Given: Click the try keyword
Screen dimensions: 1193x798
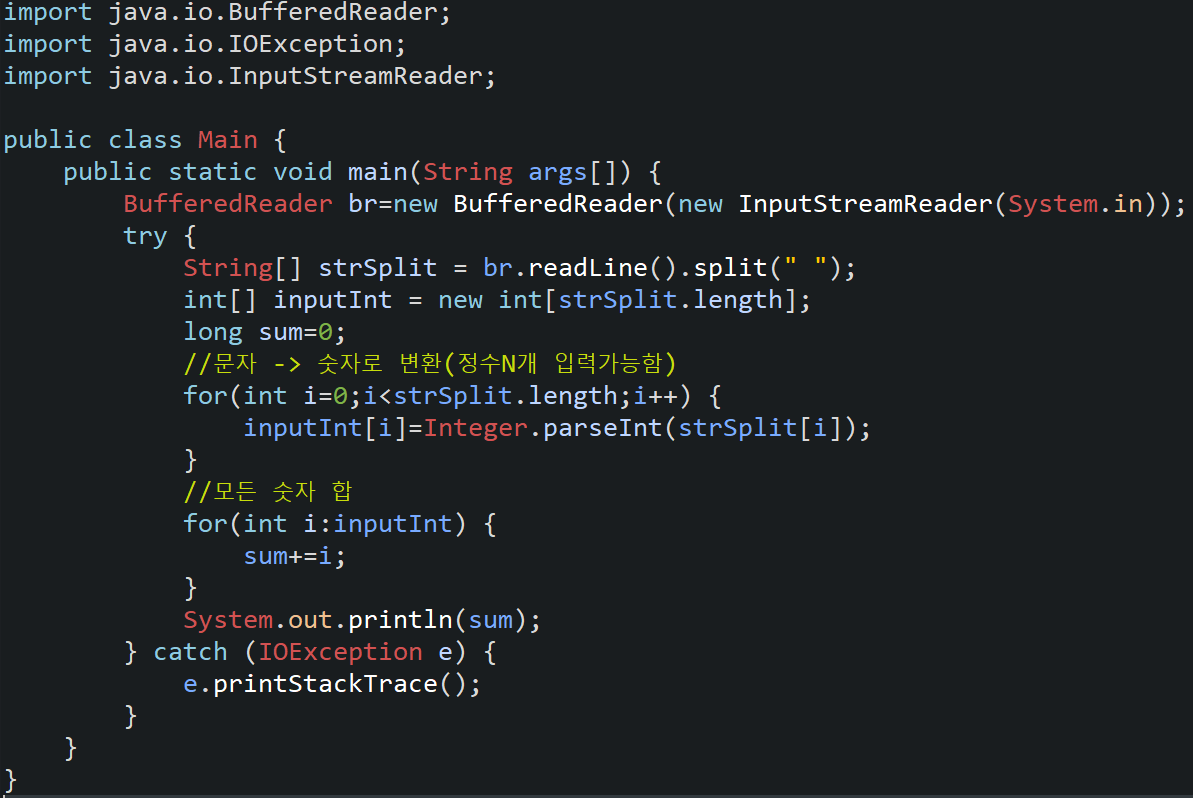Looking at the screenshot, I should 145,237.
